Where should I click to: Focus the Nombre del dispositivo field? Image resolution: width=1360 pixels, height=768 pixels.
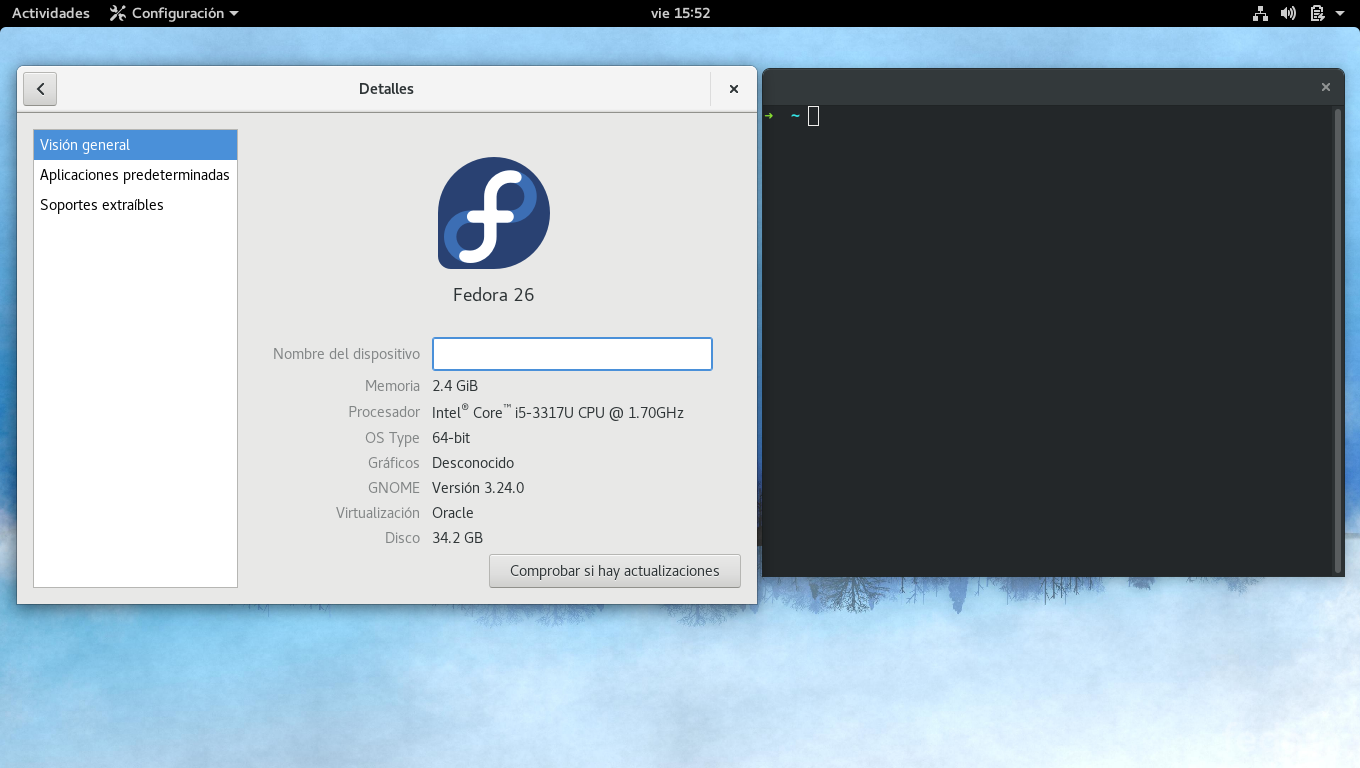pos(572,354)
